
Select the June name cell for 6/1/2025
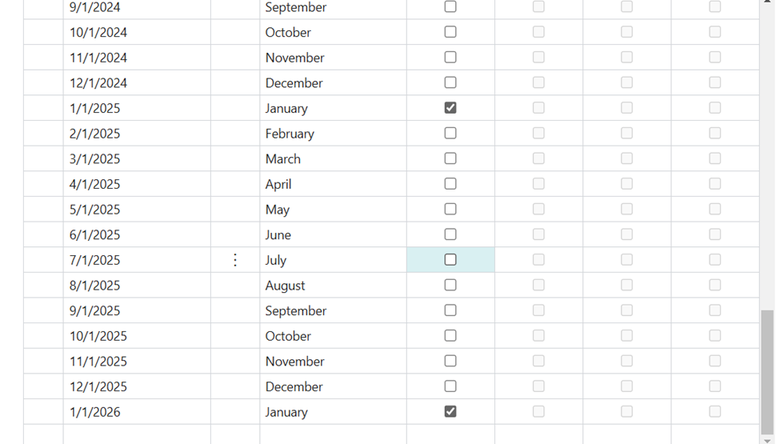tap(333, 235)
